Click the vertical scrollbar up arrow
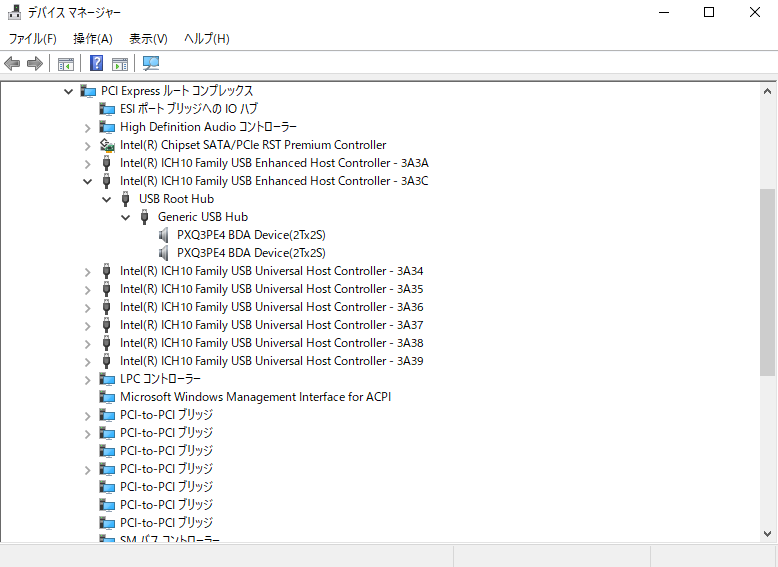 (767, 91)
